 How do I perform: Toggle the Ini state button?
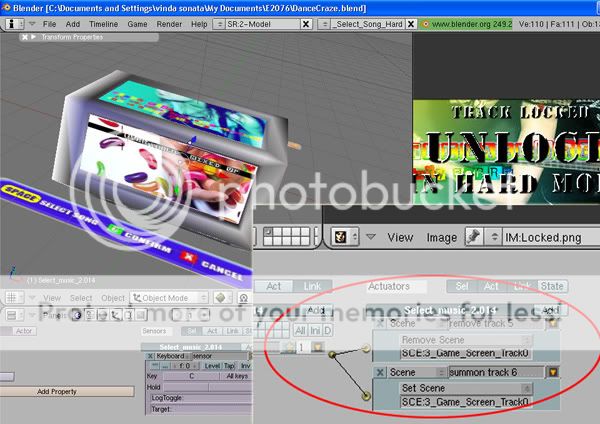tap(313, 330)
